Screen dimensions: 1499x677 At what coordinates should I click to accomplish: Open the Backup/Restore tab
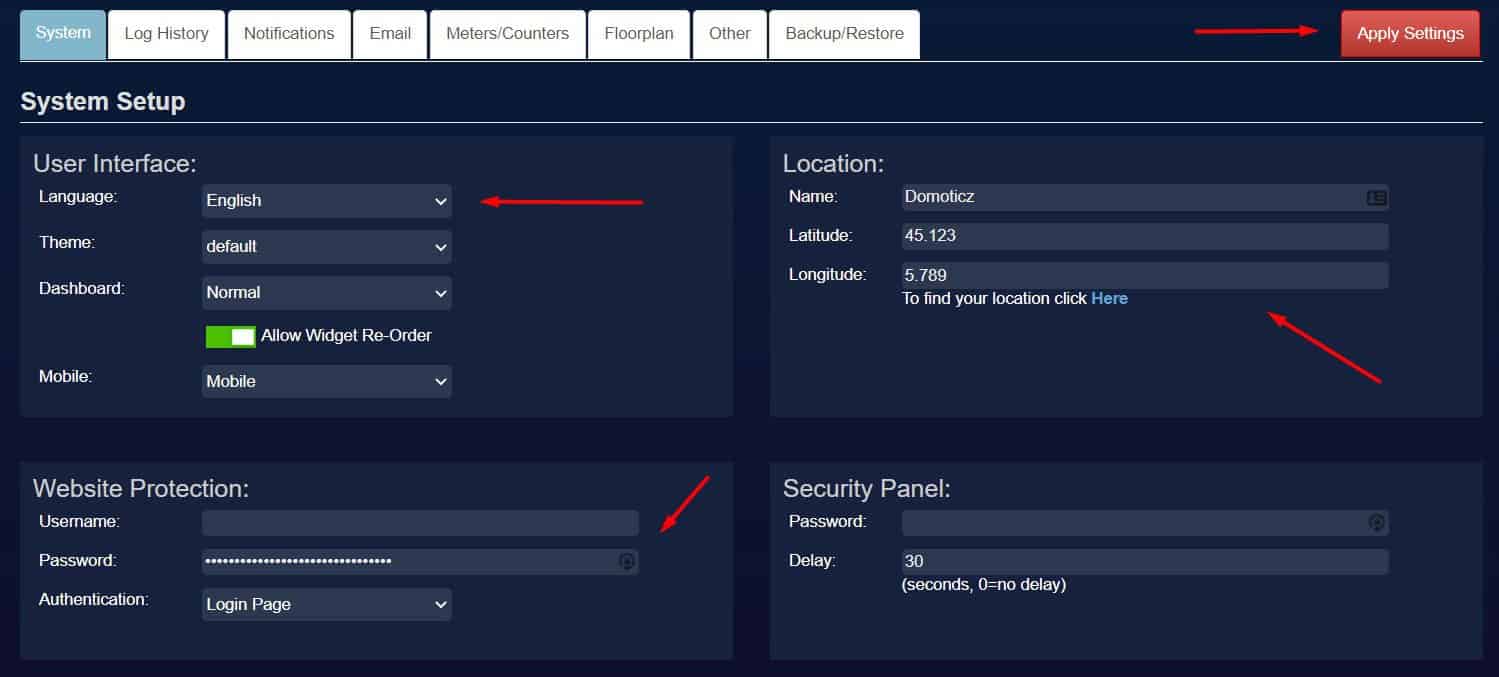click(x=844, y=33)
